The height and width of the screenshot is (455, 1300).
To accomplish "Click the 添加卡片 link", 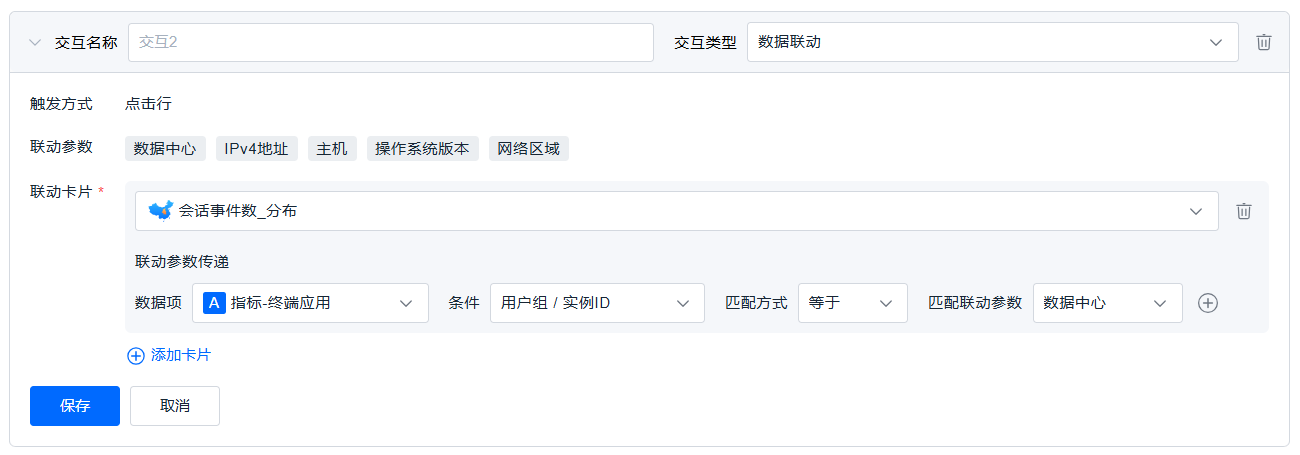I will (x=180, y=355).
